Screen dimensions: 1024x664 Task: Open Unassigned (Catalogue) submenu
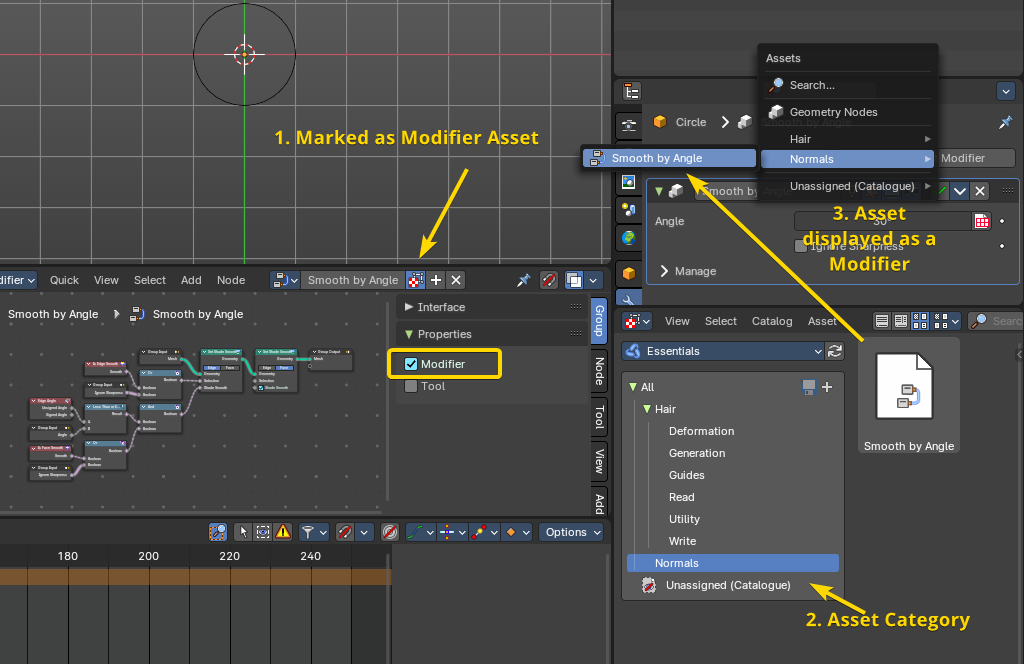pyautogui.click(x=847, y=186)
